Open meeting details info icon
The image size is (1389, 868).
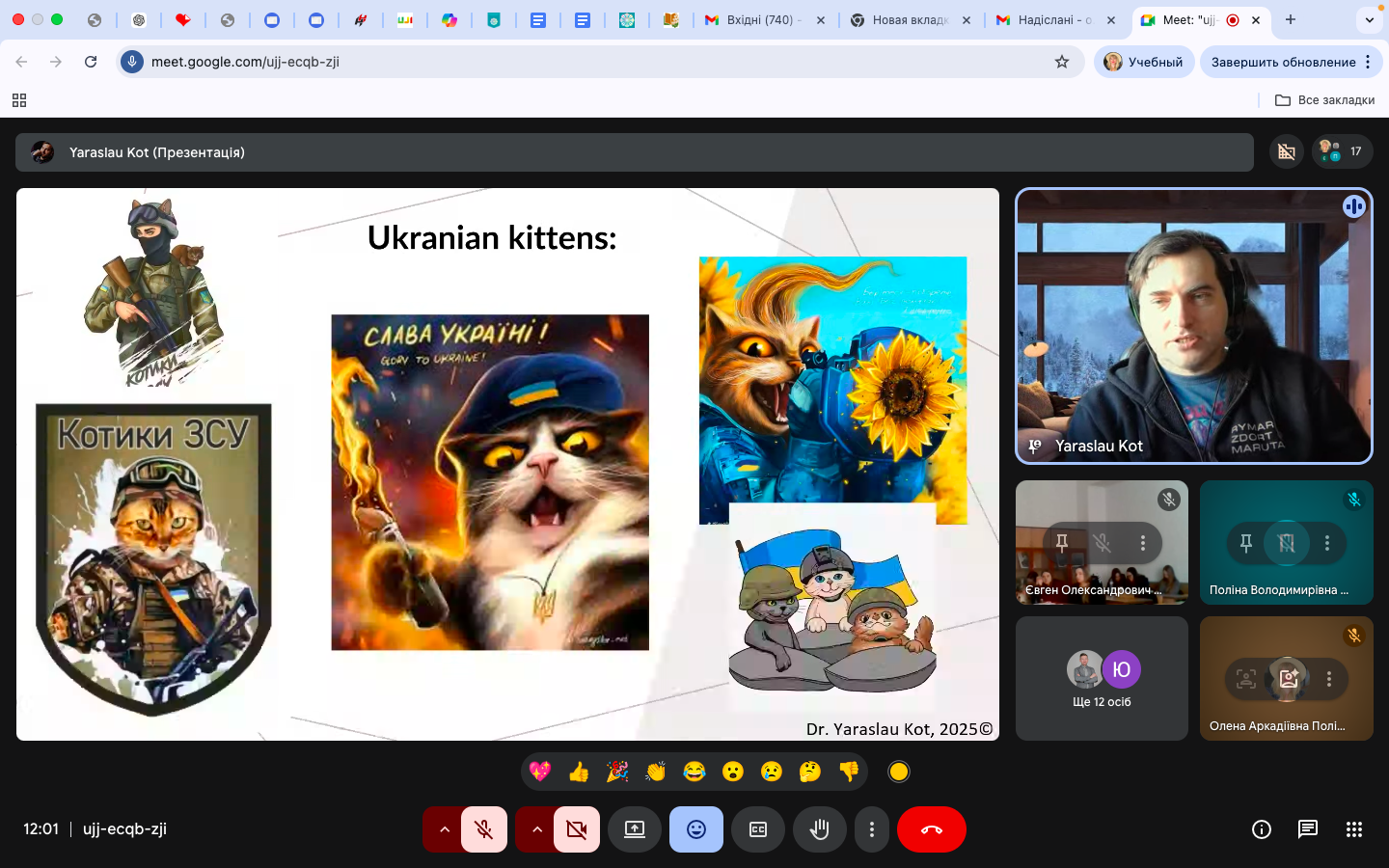pos(1261,829)
